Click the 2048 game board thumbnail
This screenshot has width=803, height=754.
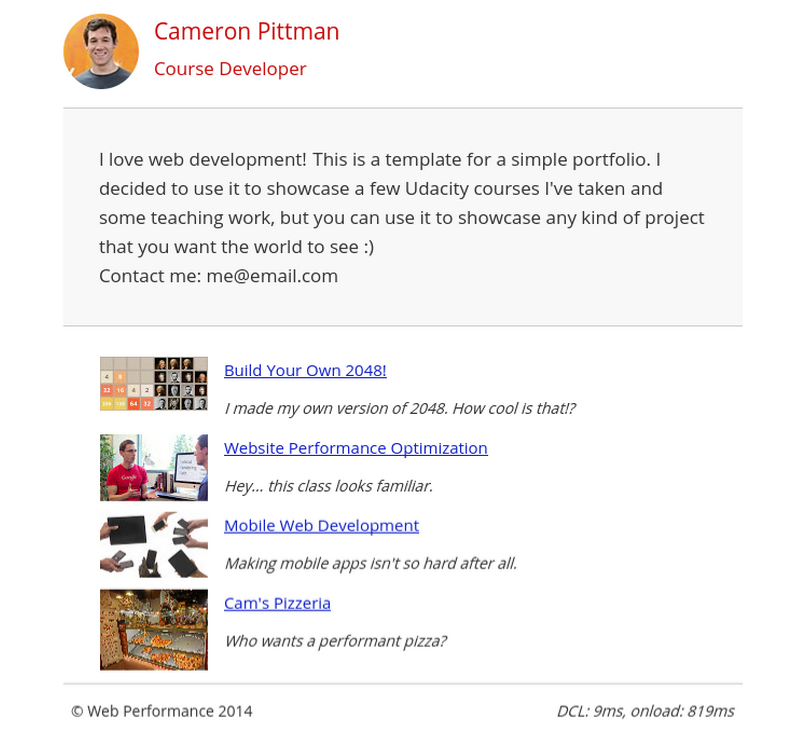click(x=154, y=383)
